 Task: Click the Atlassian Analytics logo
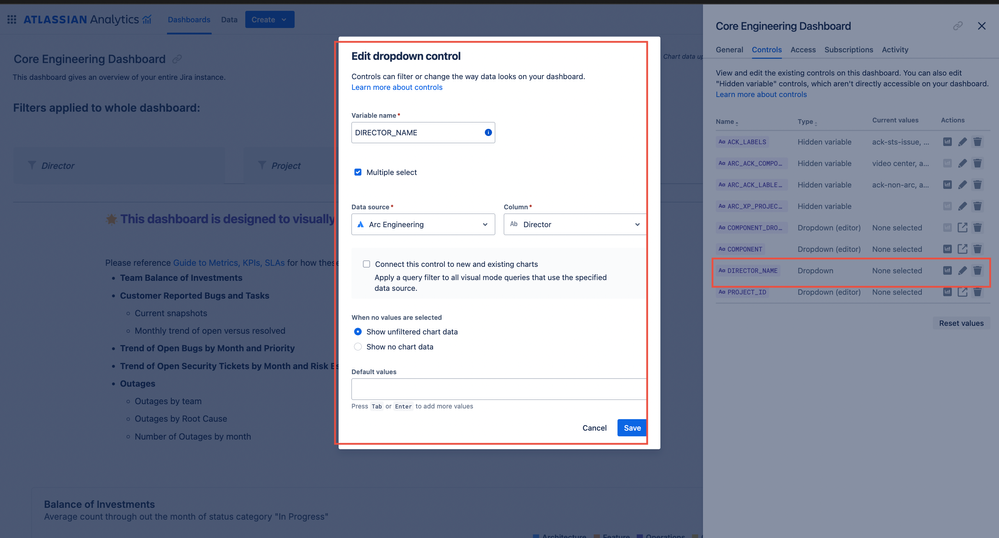(x=88, y=20)
